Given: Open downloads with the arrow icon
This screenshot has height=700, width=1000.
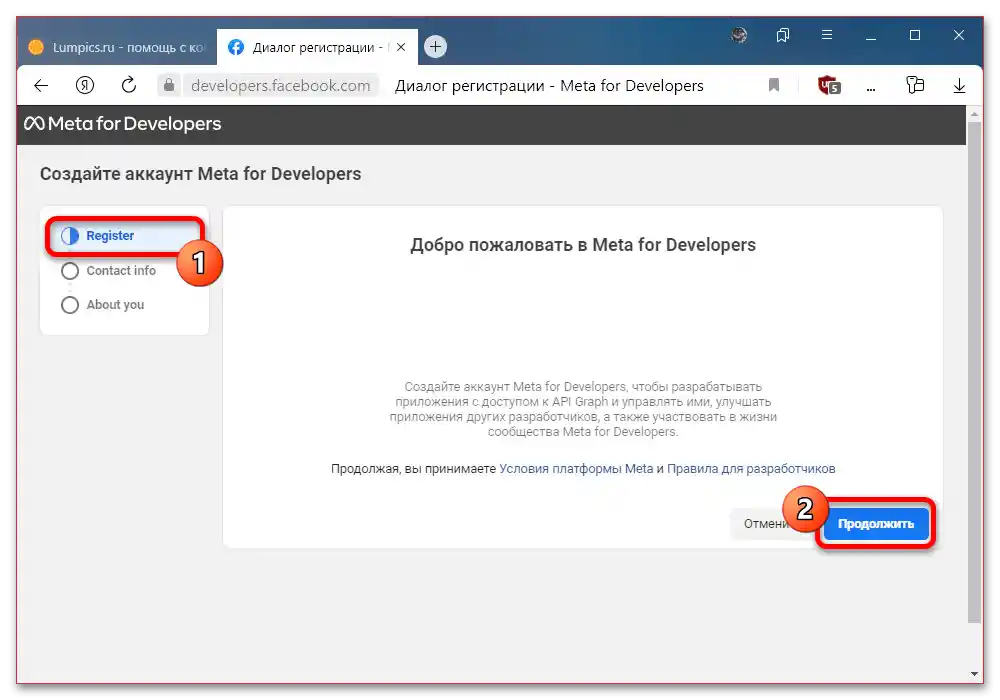Looking at the screenshot, I should click(x=959, y=86).
